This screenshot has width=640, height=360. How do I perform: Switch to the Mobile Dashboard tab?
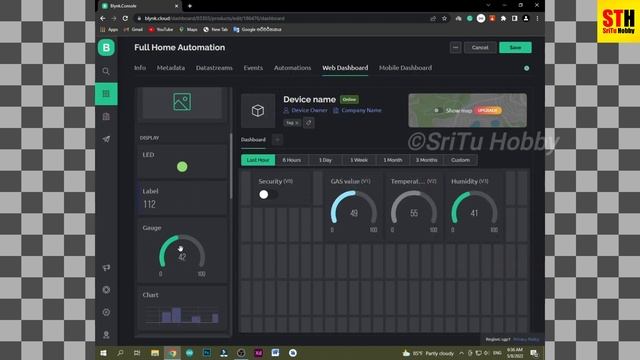click(x=405, y=68)
